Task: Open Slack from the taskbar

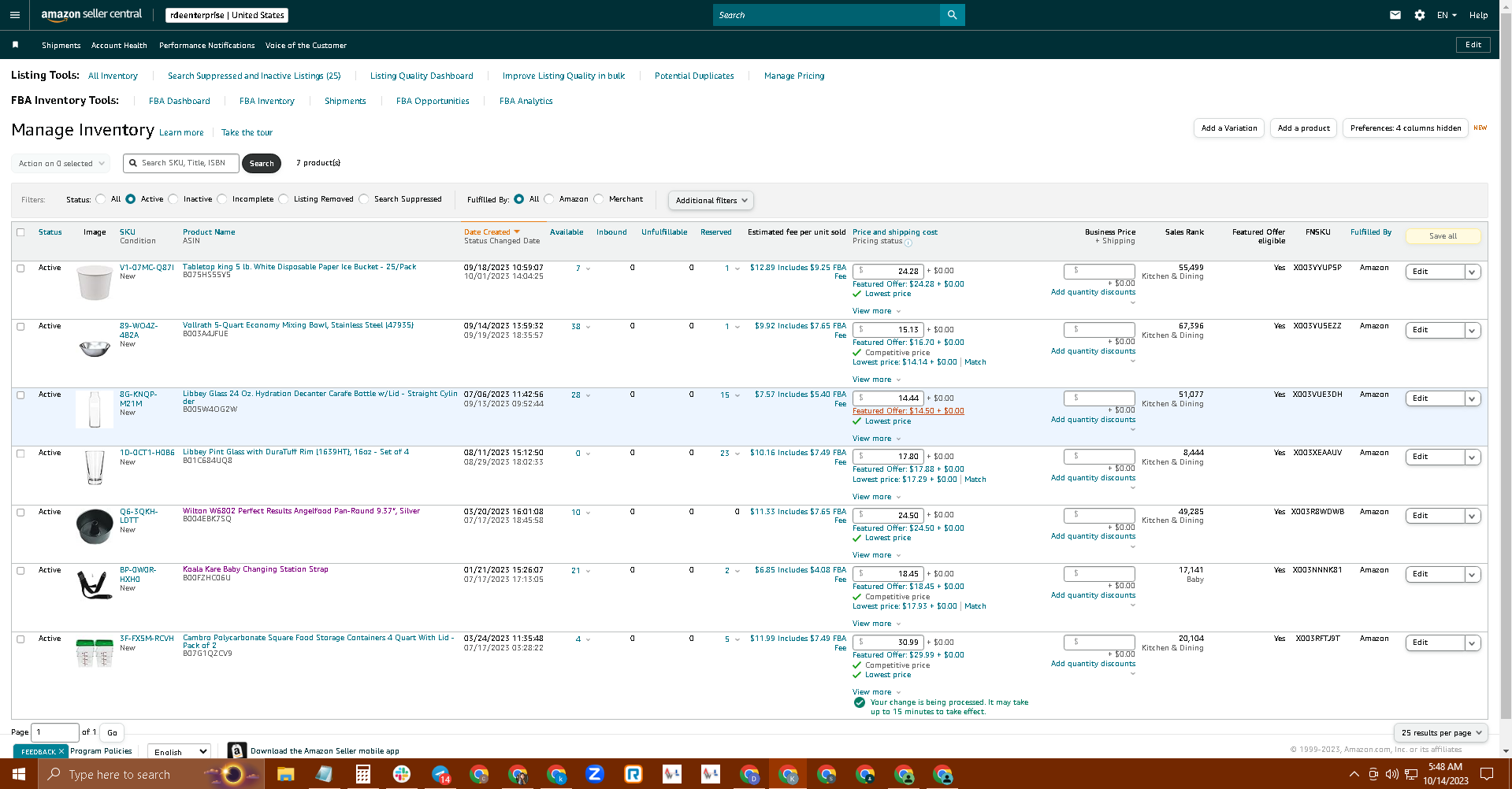Action: pyautogui.click(x=401, y=774)
